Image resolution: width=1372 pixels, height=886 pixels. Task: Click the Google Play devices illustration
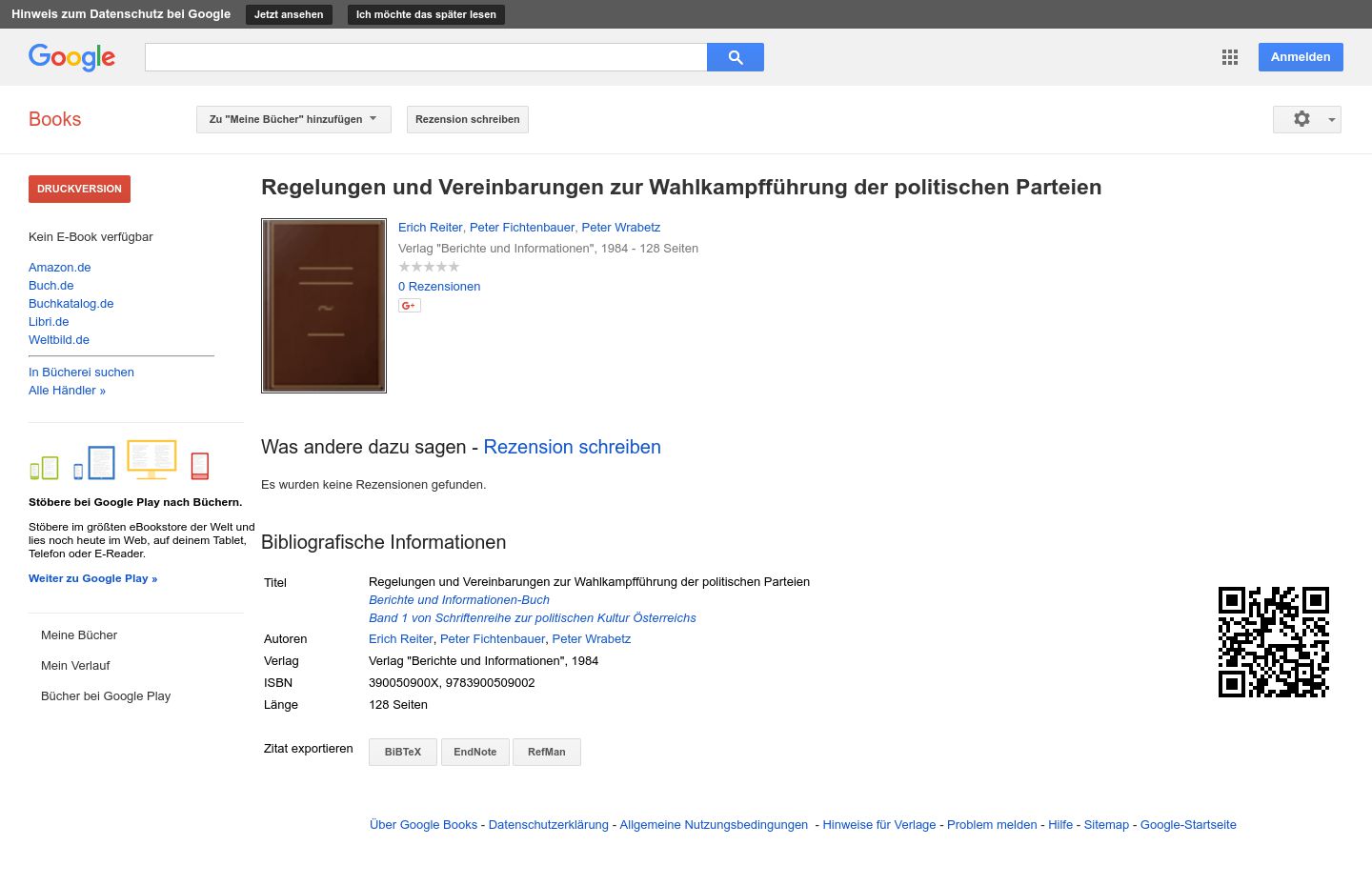click(119, 460)
